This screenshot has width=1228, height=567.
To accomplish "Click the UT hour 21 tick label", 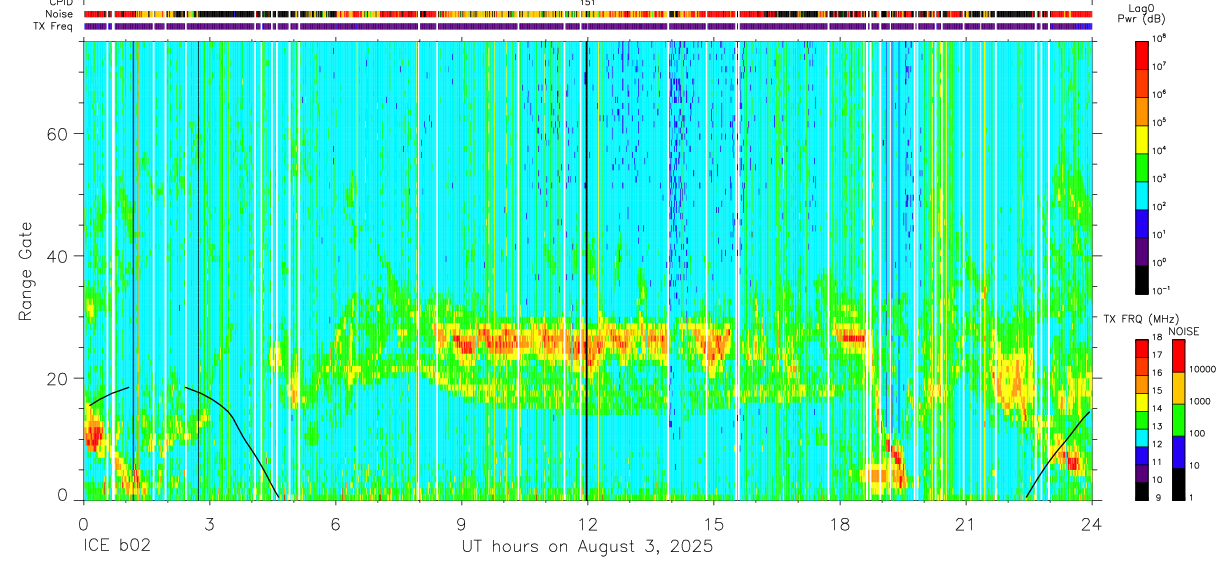I will click(x=966, y=523).
